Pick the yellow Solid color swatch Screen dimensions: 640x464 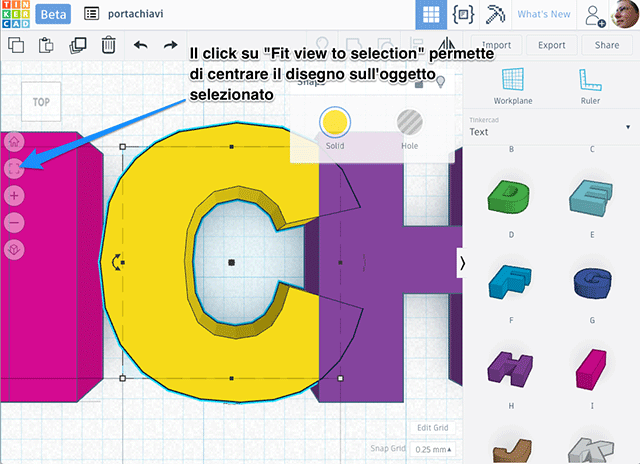pos(335,122)
